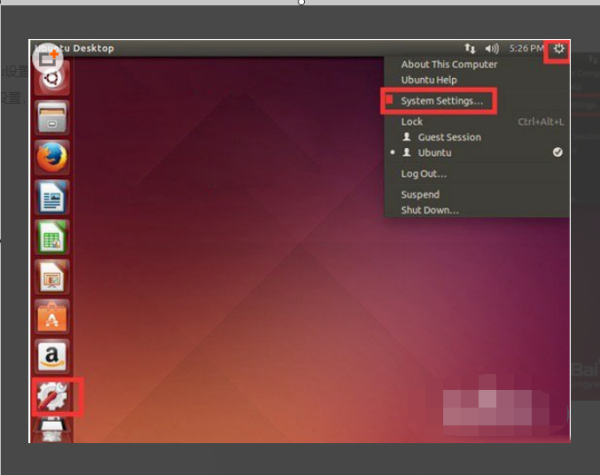
Task: Open the Amazon launcher icon
Action: (x=52, y=356)
